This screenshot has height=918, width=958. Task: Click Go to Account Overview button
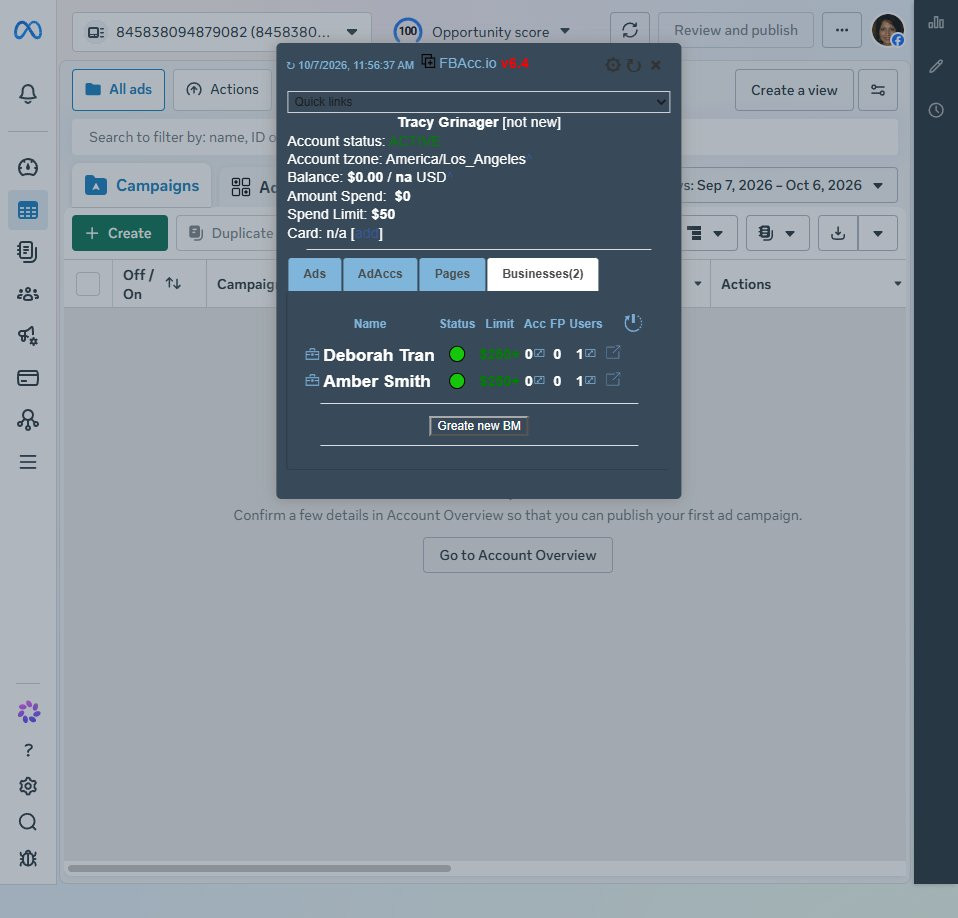517,555
